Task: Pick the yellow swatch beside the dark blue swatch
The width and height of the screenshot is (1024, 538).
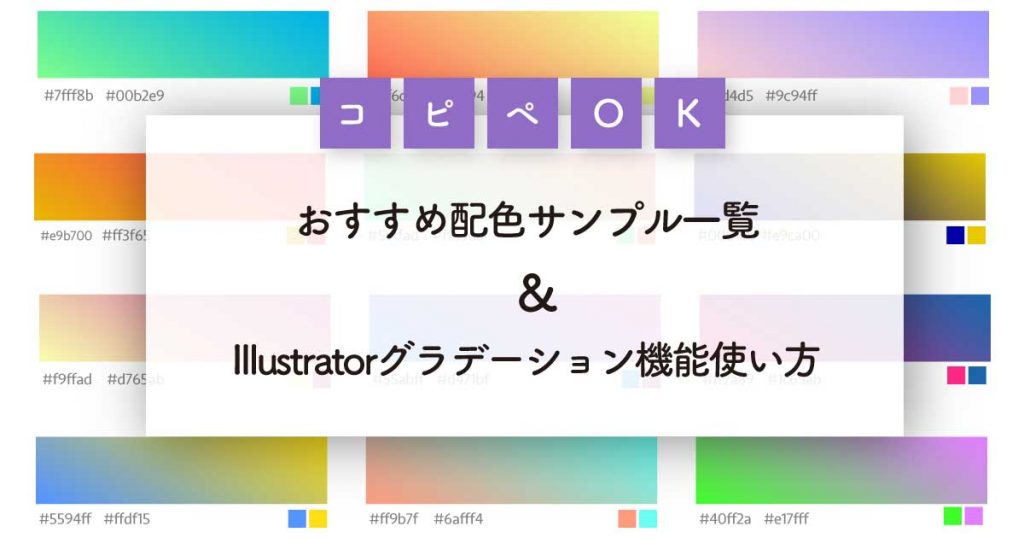Action: pyautogui.click(x=976, y=235)
